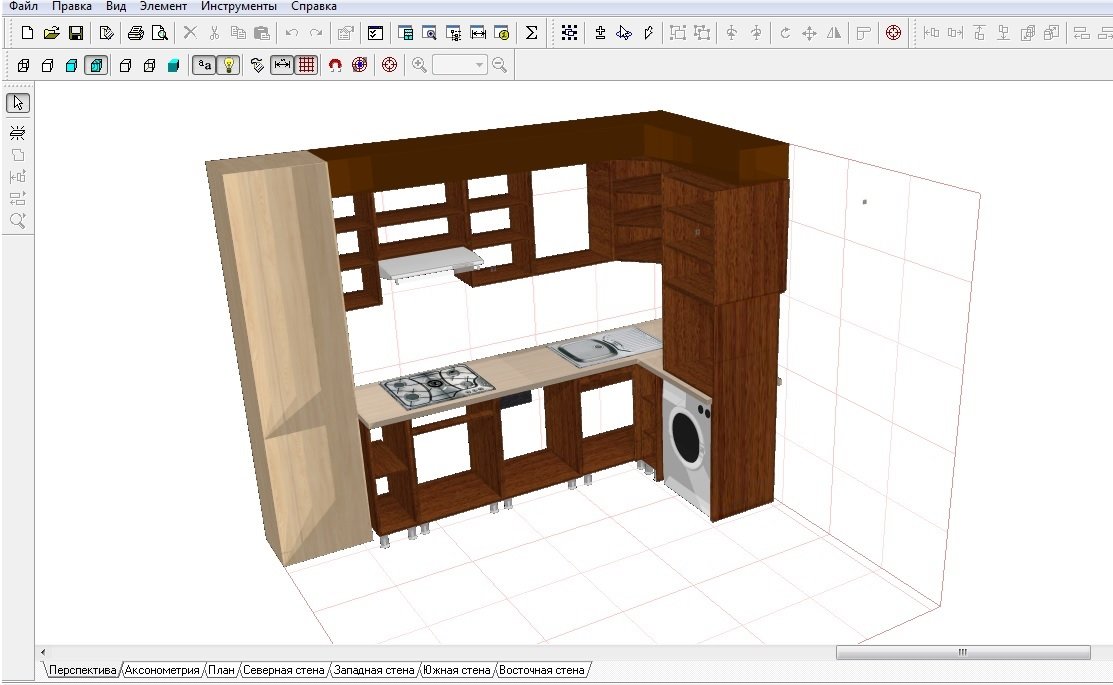Click the four-arrow move icon
The height and width of the screenshot is (685, 1113).
809,33
